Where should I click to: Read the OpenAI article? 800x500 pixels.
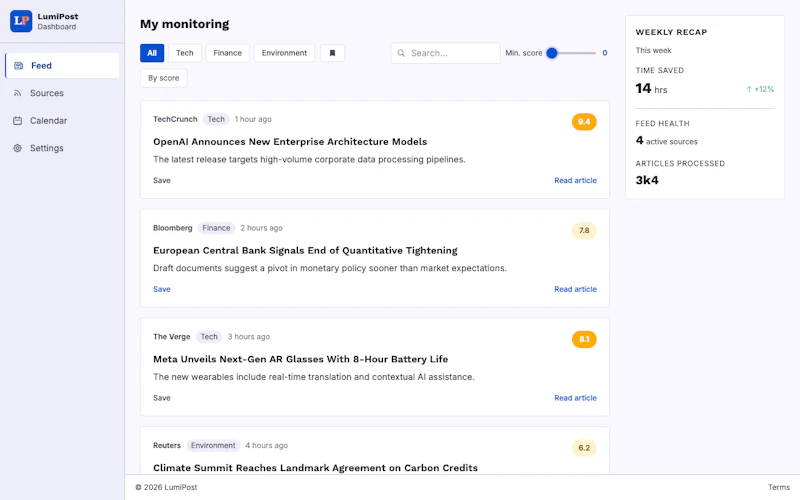(575, 180)
